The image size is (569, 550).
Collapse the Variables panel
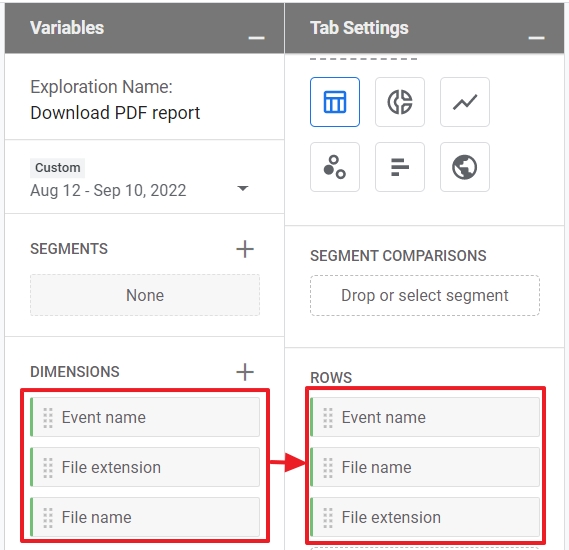(x=256, y=37)
